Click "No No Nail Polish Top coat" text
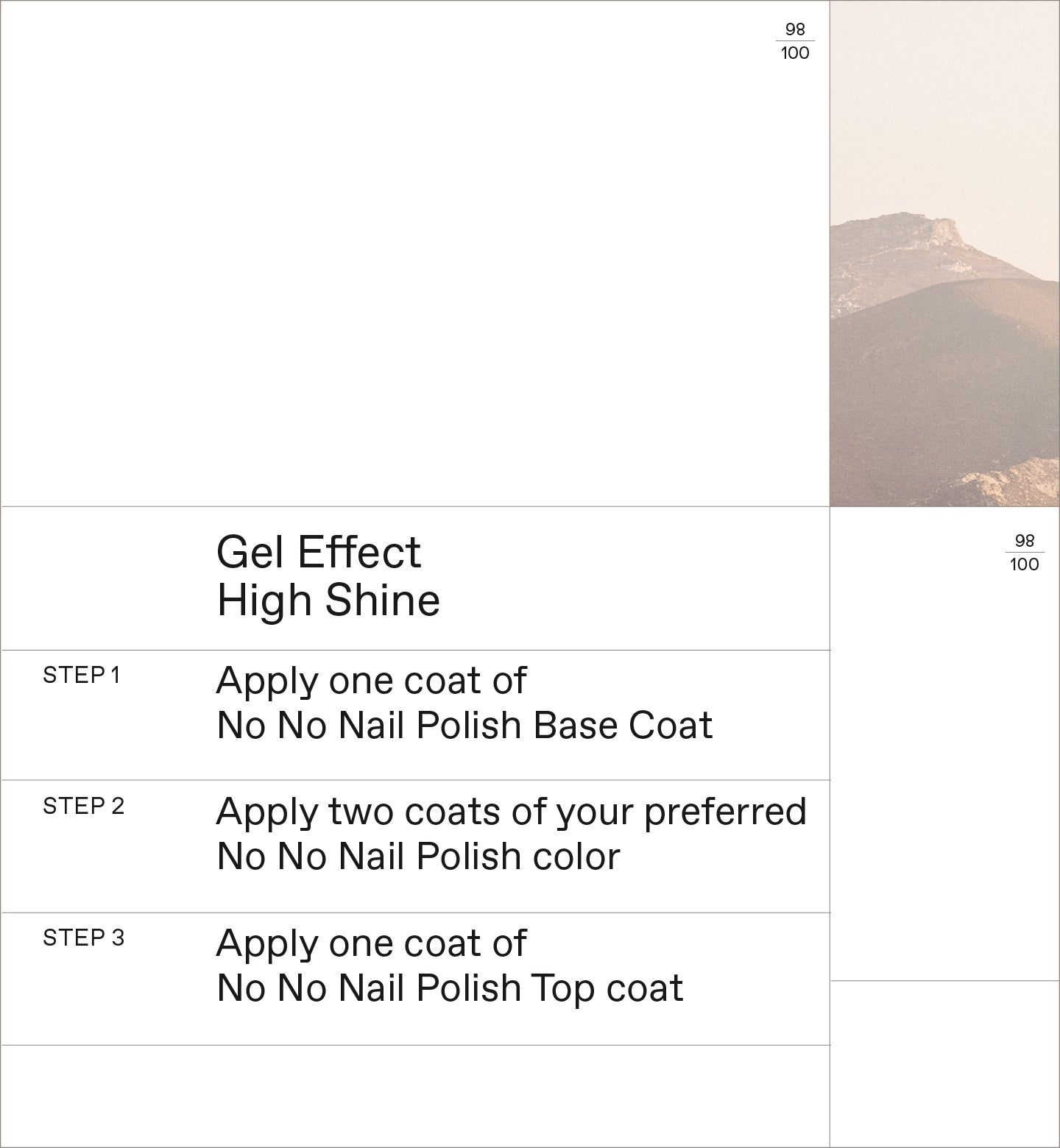 pyautogui.click(x=450, y=988)
